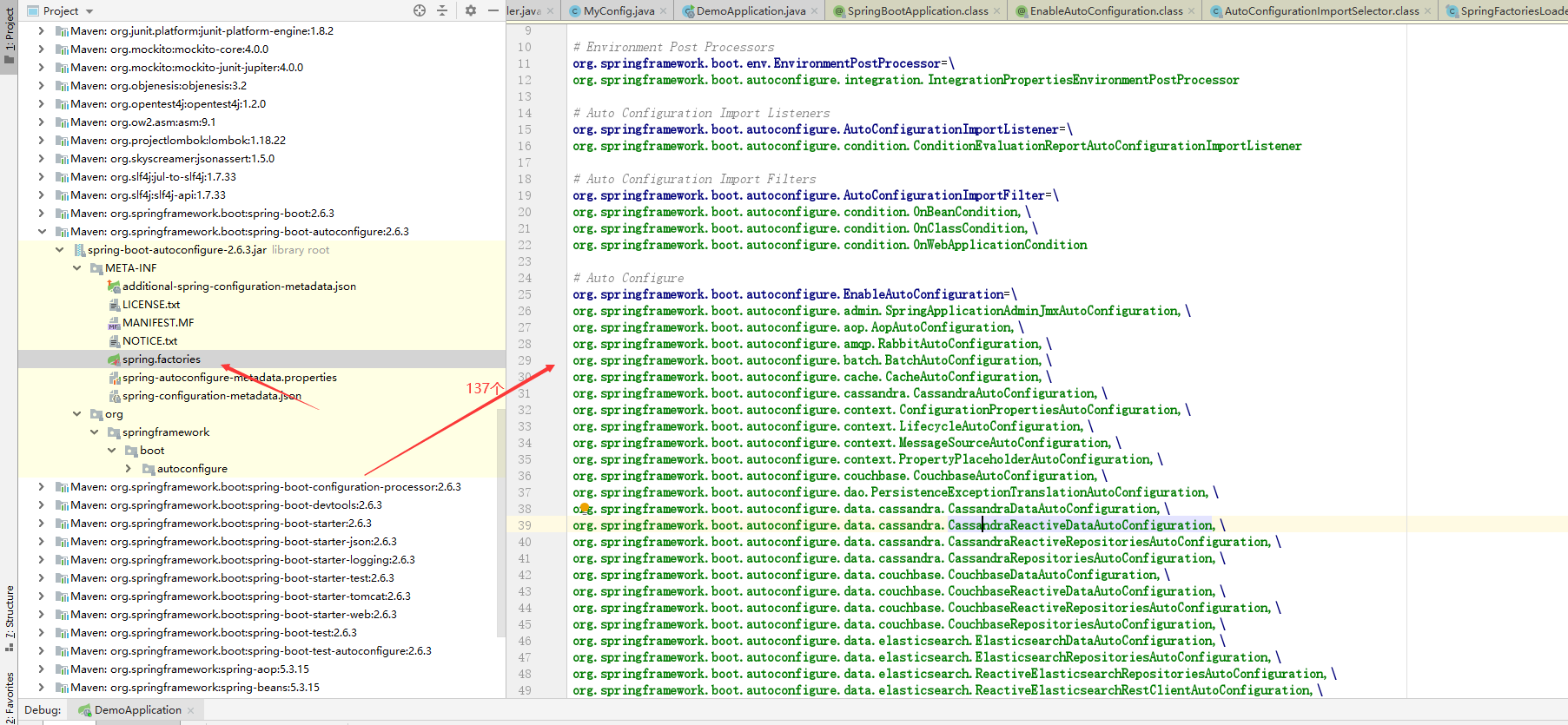Select Maven: spring-boot-starter-tomcat:2.6.3
Image resolution: width=1568 pixels, height=725 pixels.
point(241,596)
